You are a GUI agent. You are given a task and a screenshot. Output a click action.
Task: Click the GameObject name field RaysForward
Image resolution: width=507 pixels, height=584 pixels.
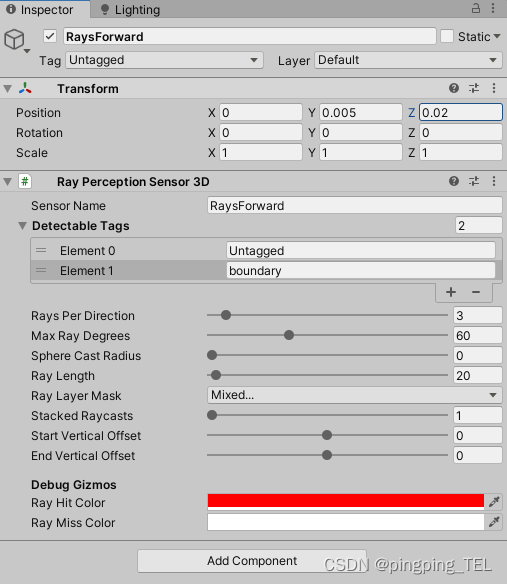(x=250, y=36)
